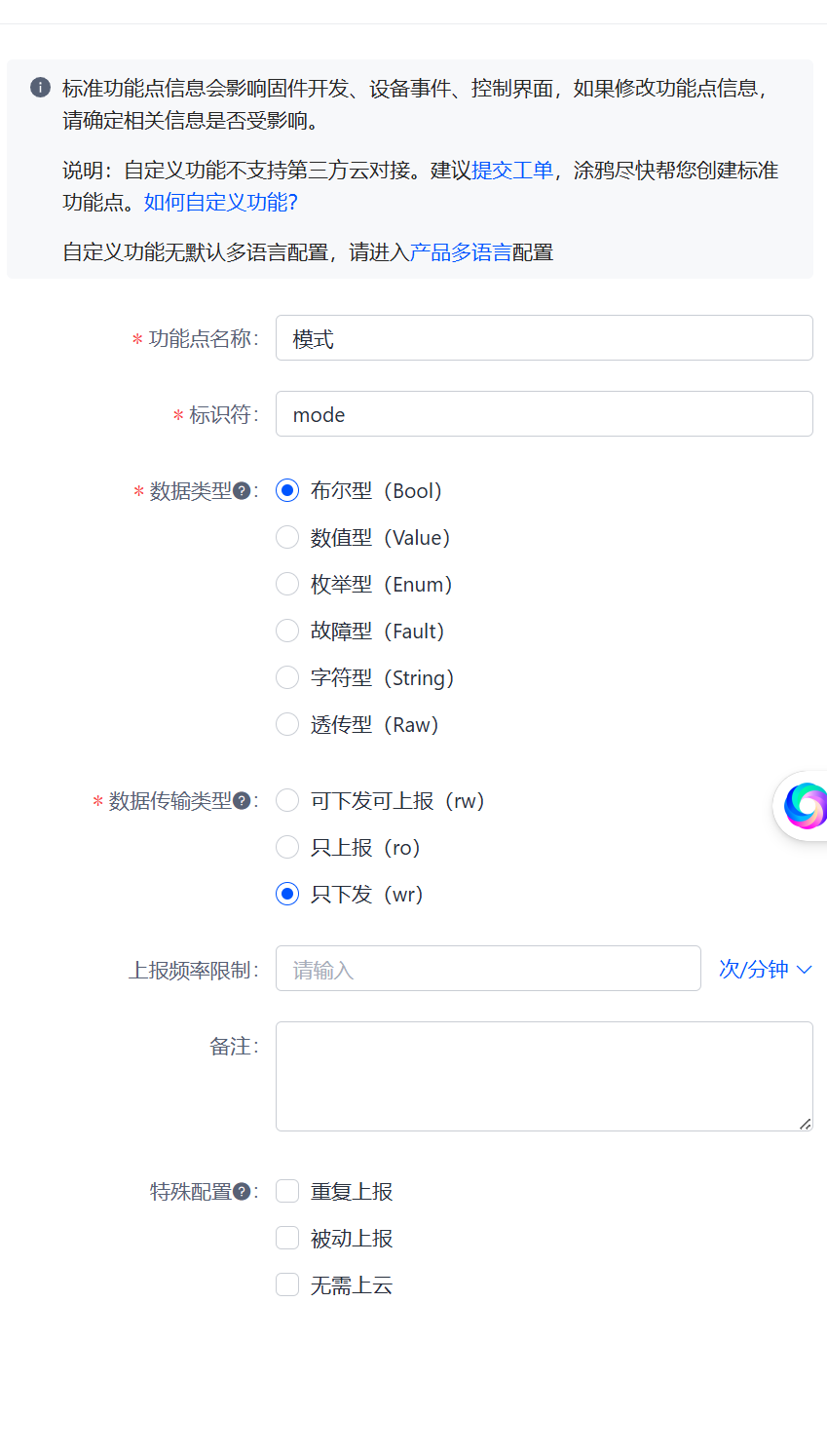The image size is (827, 1456).
Task: Expand the 次/分钟 unit dropdown
Action: pyautogui.click(x=765, y=970)
